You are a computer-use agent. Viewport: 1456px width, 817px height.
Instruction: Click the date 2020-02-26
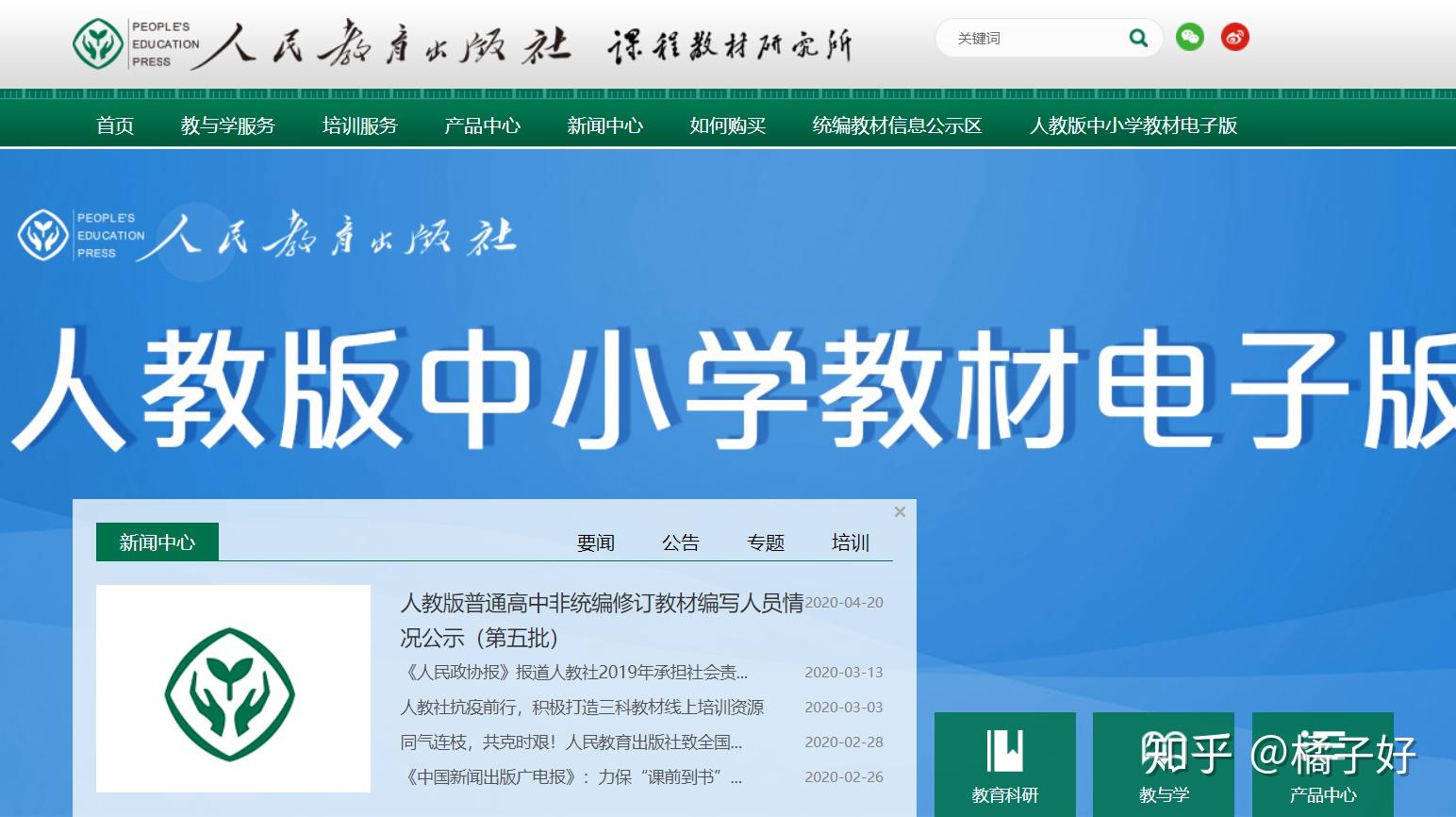[x=844, y=777]
